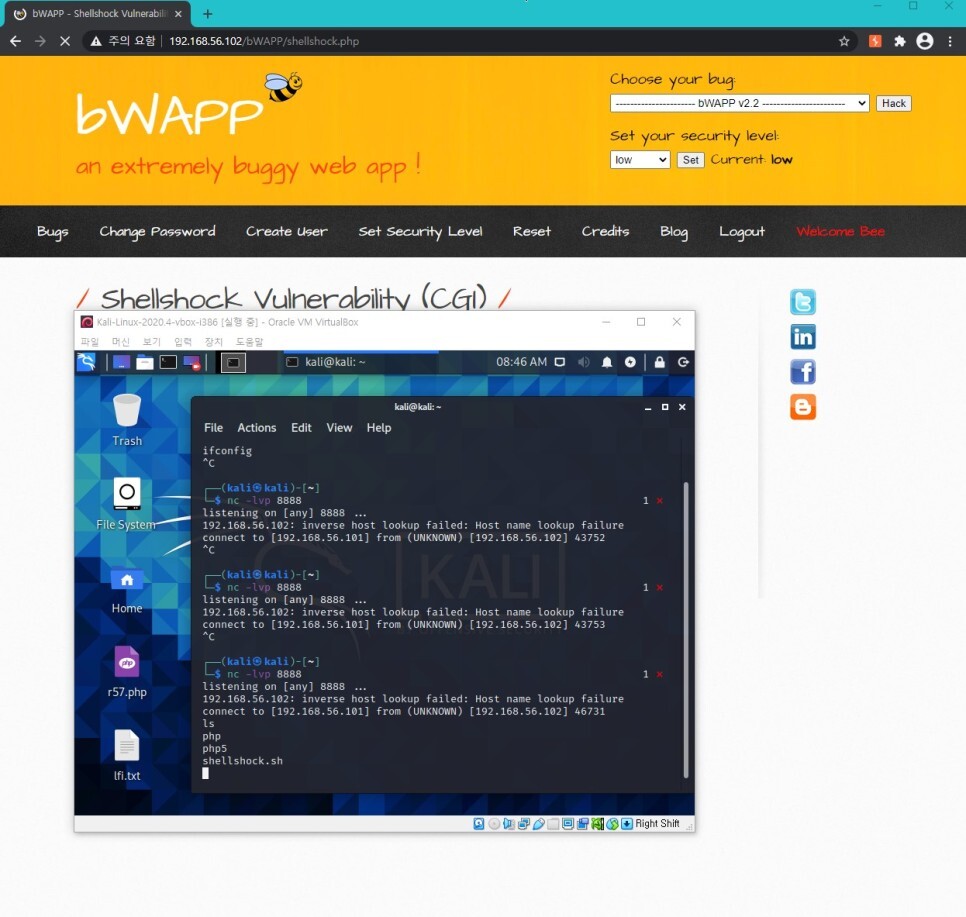Click the Set security level button

691,160
